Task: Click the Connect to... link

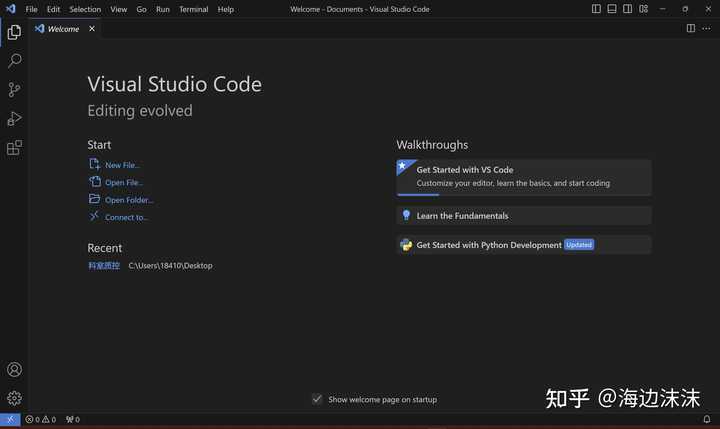Action: pyautogui.click(x=126, y=217)
